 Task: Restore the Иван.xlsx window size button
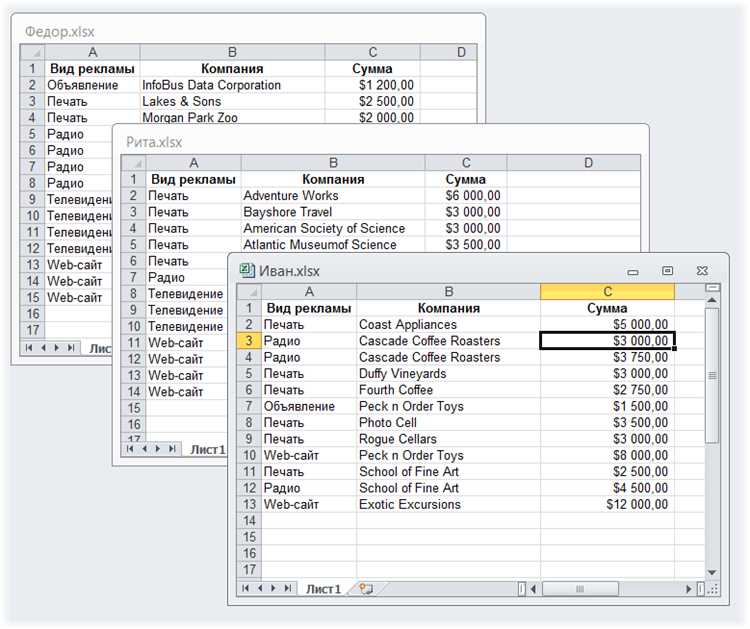click(667, 271)
